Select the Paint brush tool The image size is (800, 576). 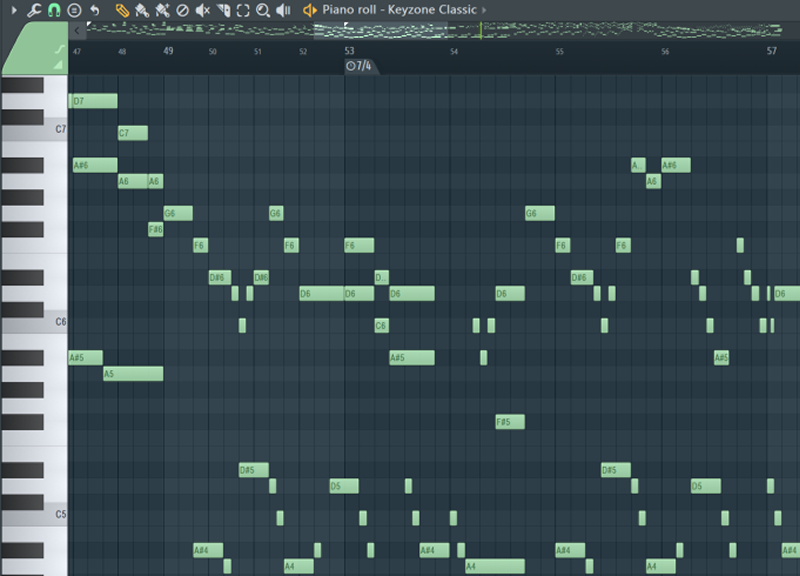point(142,10)
